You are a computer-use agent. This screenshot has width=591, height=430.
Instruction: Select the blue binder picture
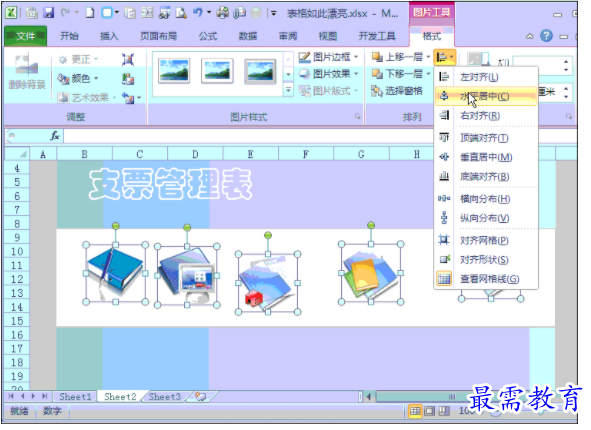tap(115, 273)
